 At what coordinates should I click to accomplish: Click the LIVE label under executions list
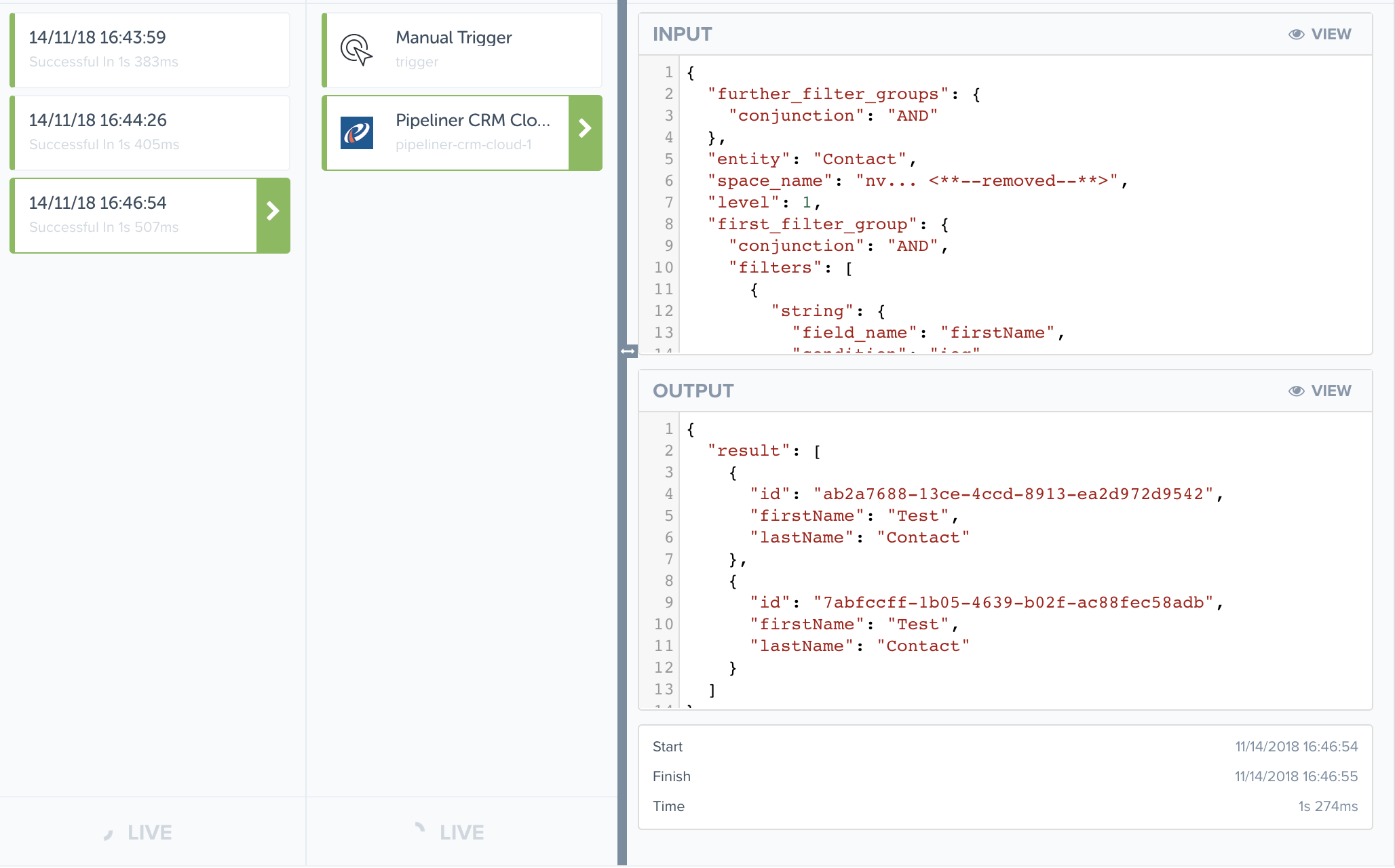[x=150, y=833]
